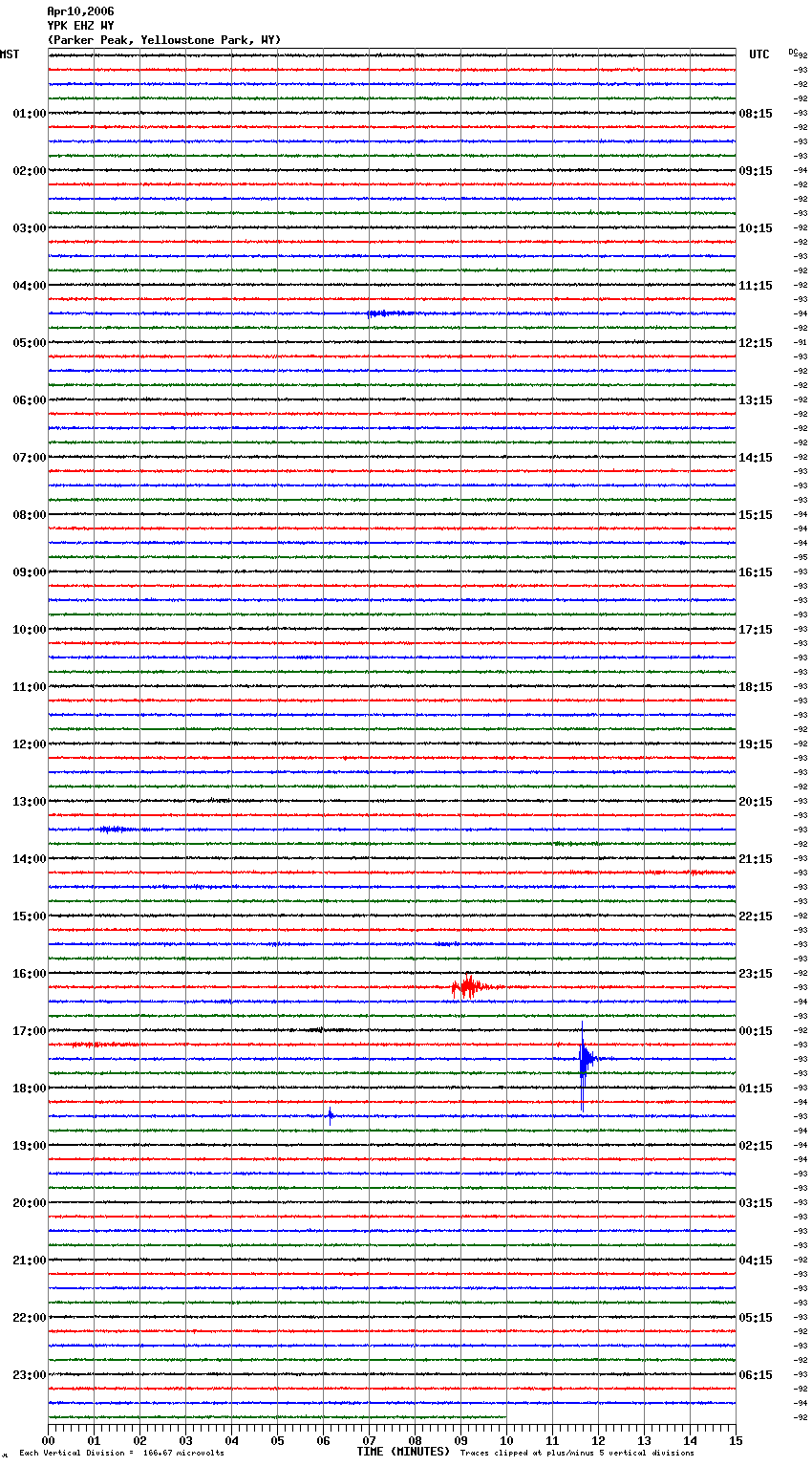This screenshot has width=812, height=1466.
Task: Select the 07:00 MST hour label
Action: pos(29,458)
